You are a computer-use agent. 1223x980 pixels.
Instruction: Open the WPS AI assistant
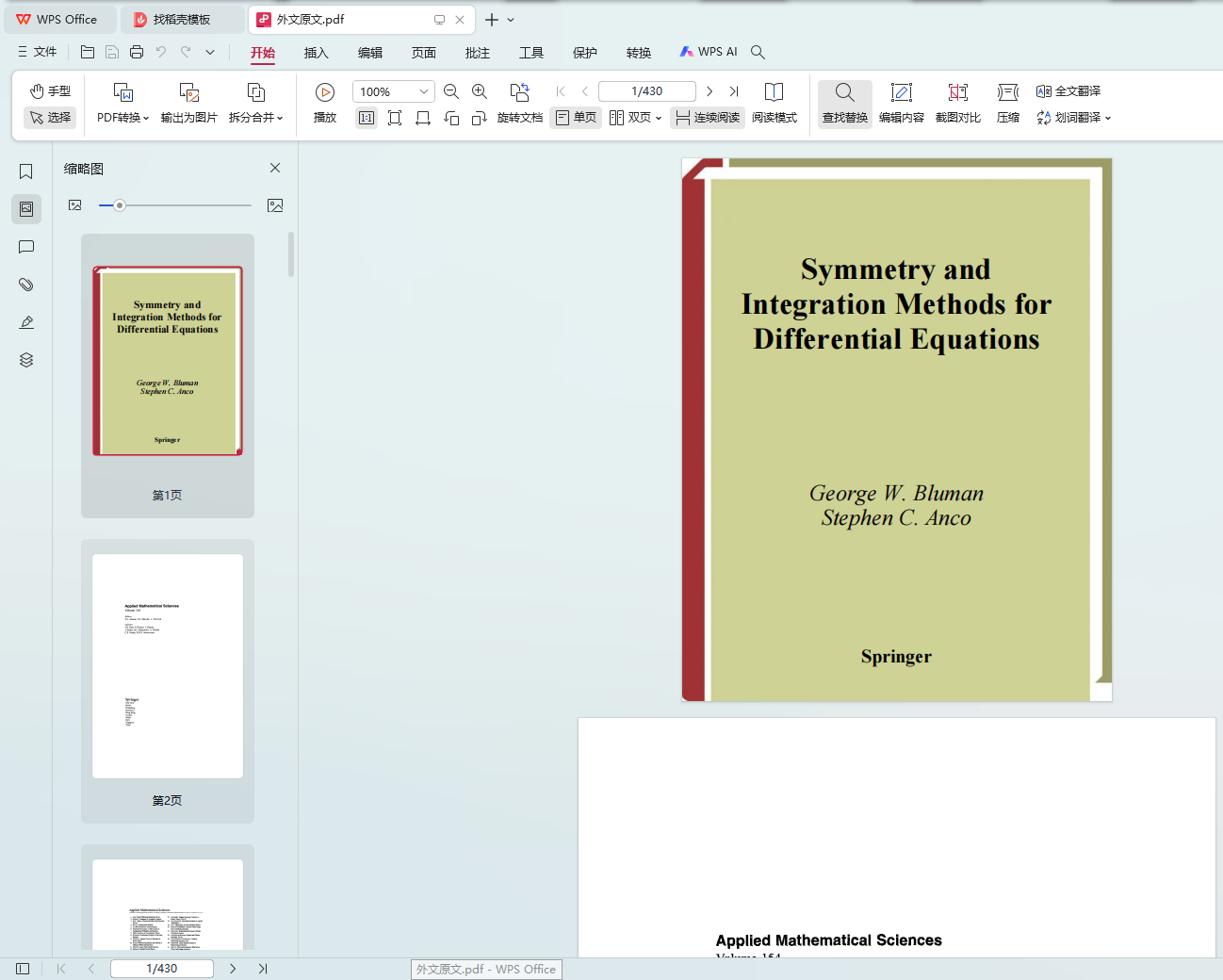pyautogui.click(x=709, y=52)
